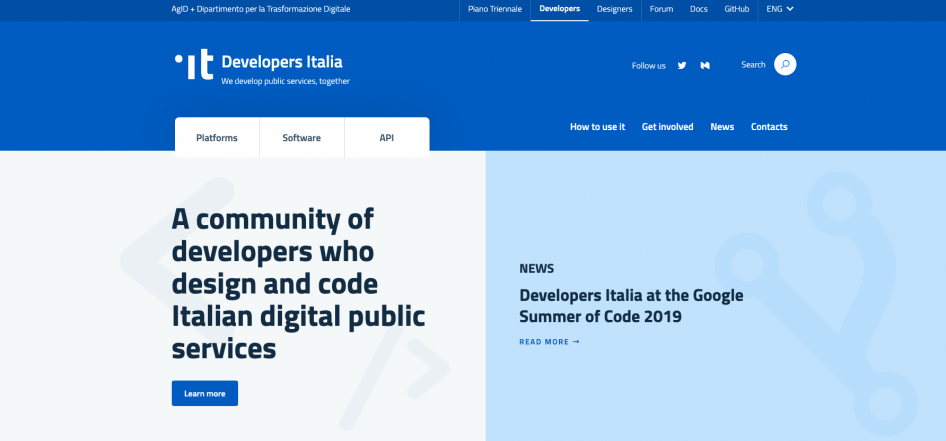Click the round search magnifier icon
Image resolution: width=946 pixels, height=441 pixels.
coord(785,64)
